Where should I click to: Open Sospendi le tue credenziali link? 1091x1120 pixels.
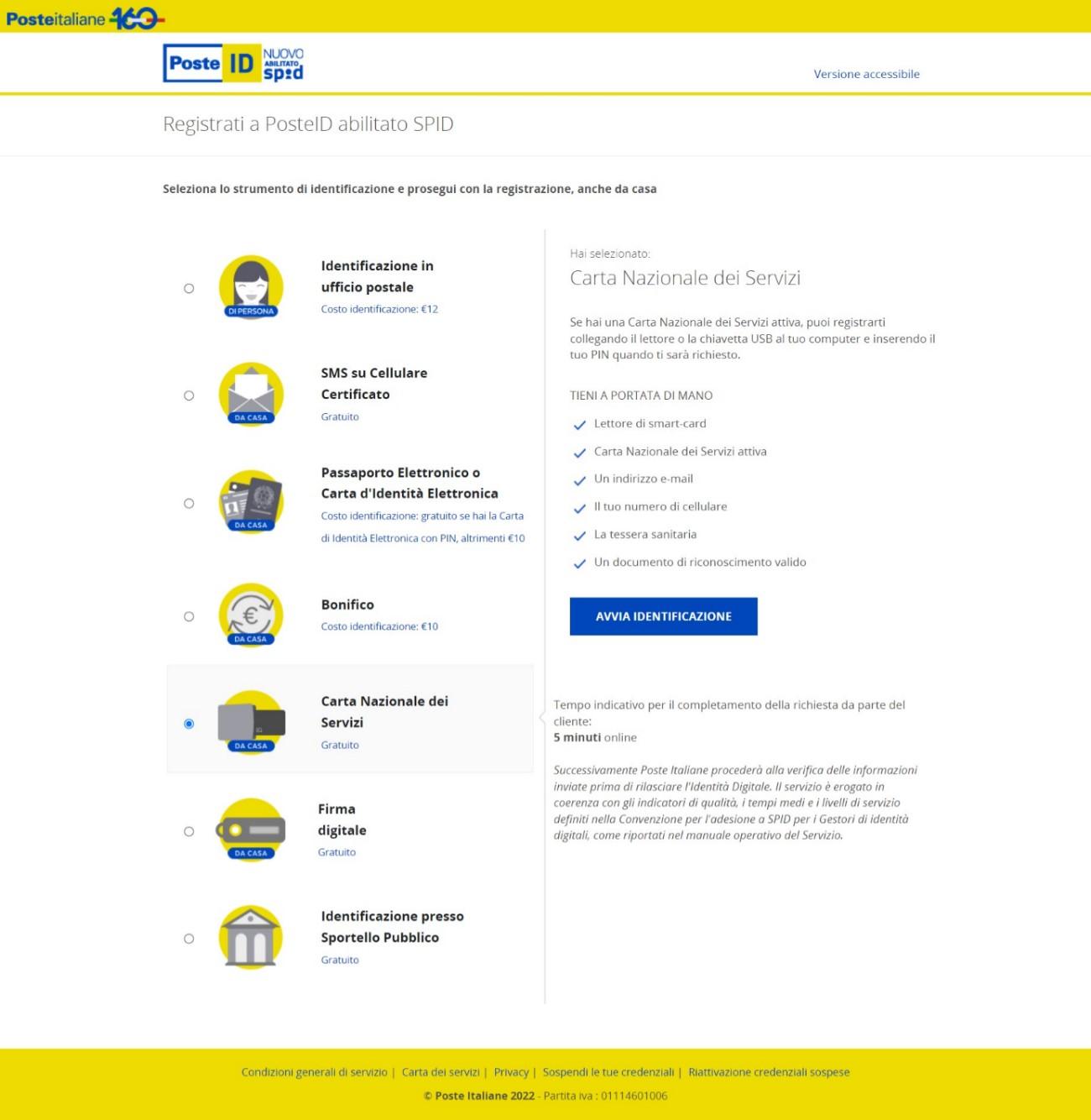(608, 1072)
